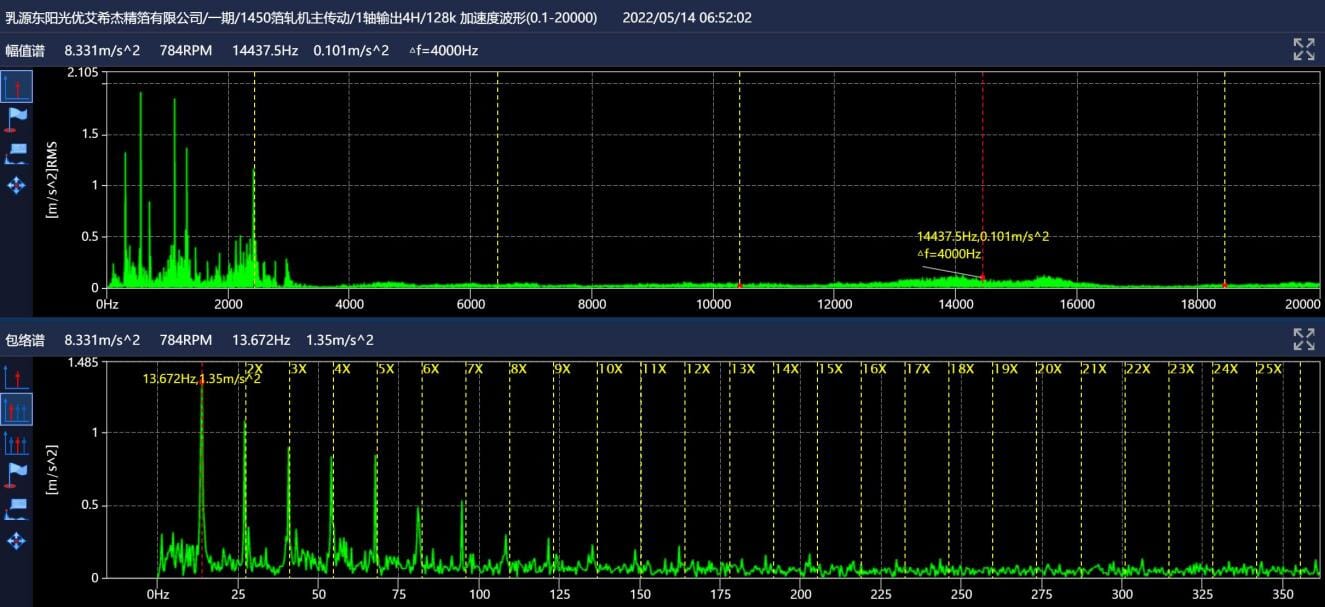The image size is (1325, 607).
Task: Click the 10X harmonic marker label
Action: click(611, 369)
